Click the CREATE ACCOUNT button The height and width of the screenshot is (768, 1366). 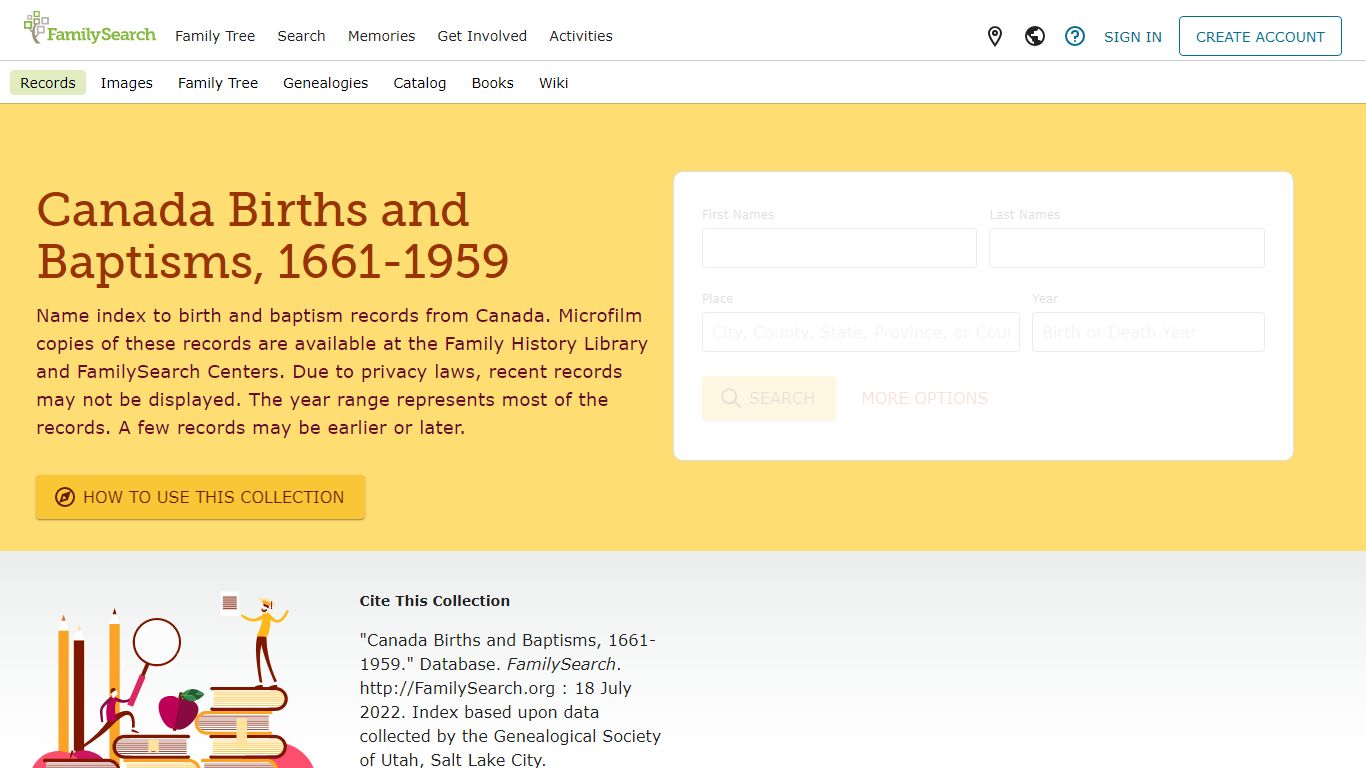[1260, 36]
